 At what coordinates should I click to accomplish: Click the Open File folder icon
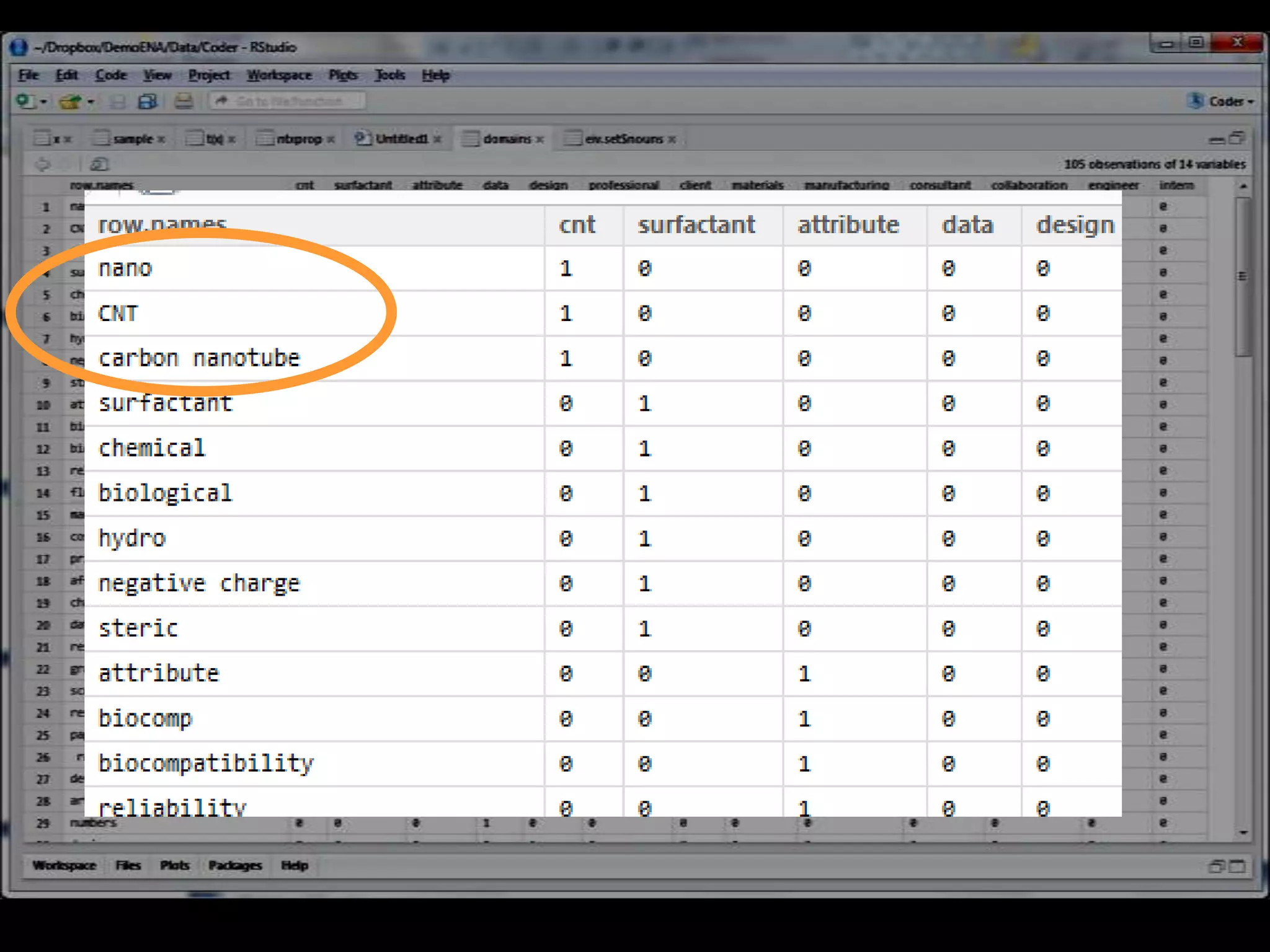click(70, 102)
